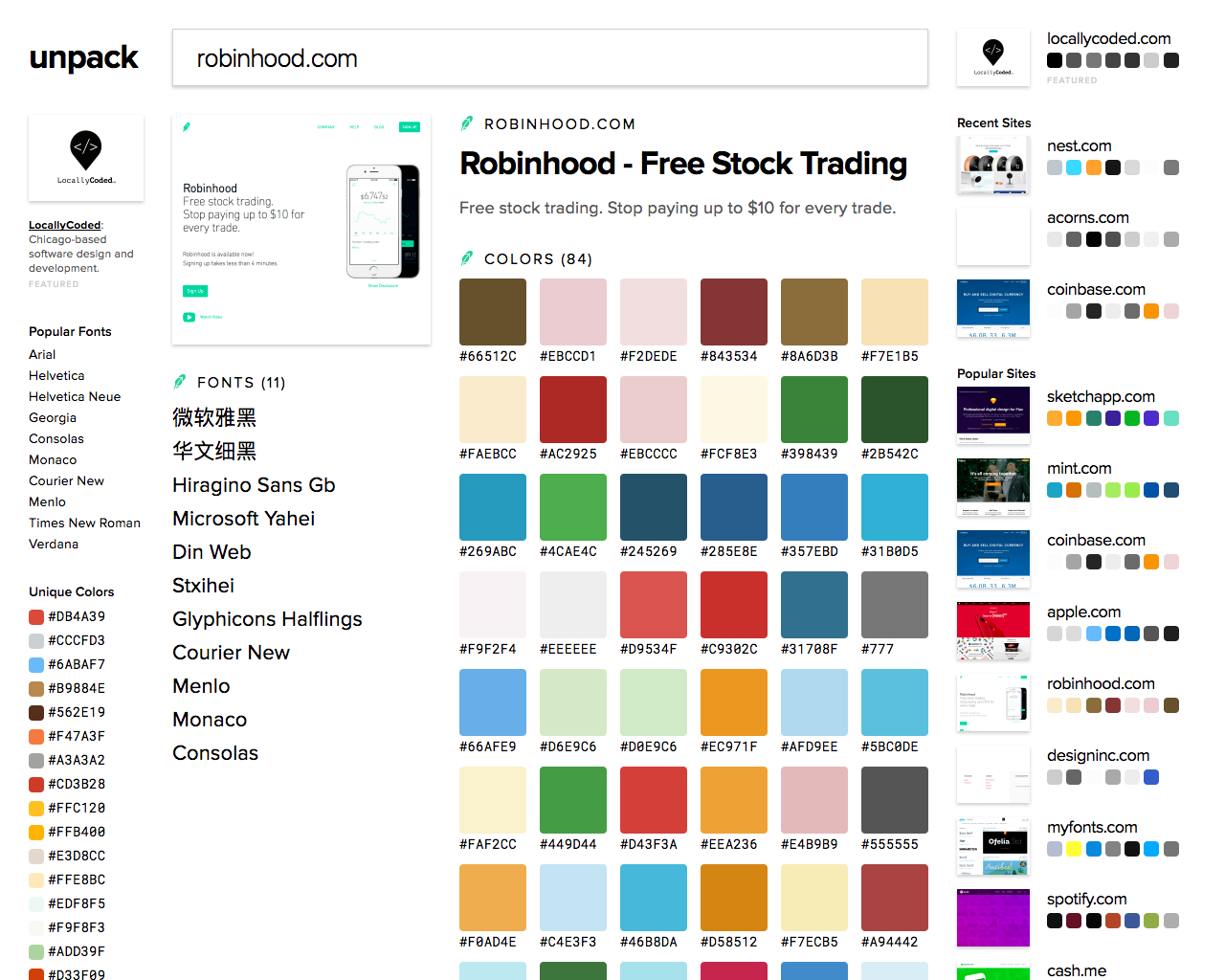Select the #555555 color swatch
Screen dimensions: 1225x980
pyautogui.click(x=895, y=800)
